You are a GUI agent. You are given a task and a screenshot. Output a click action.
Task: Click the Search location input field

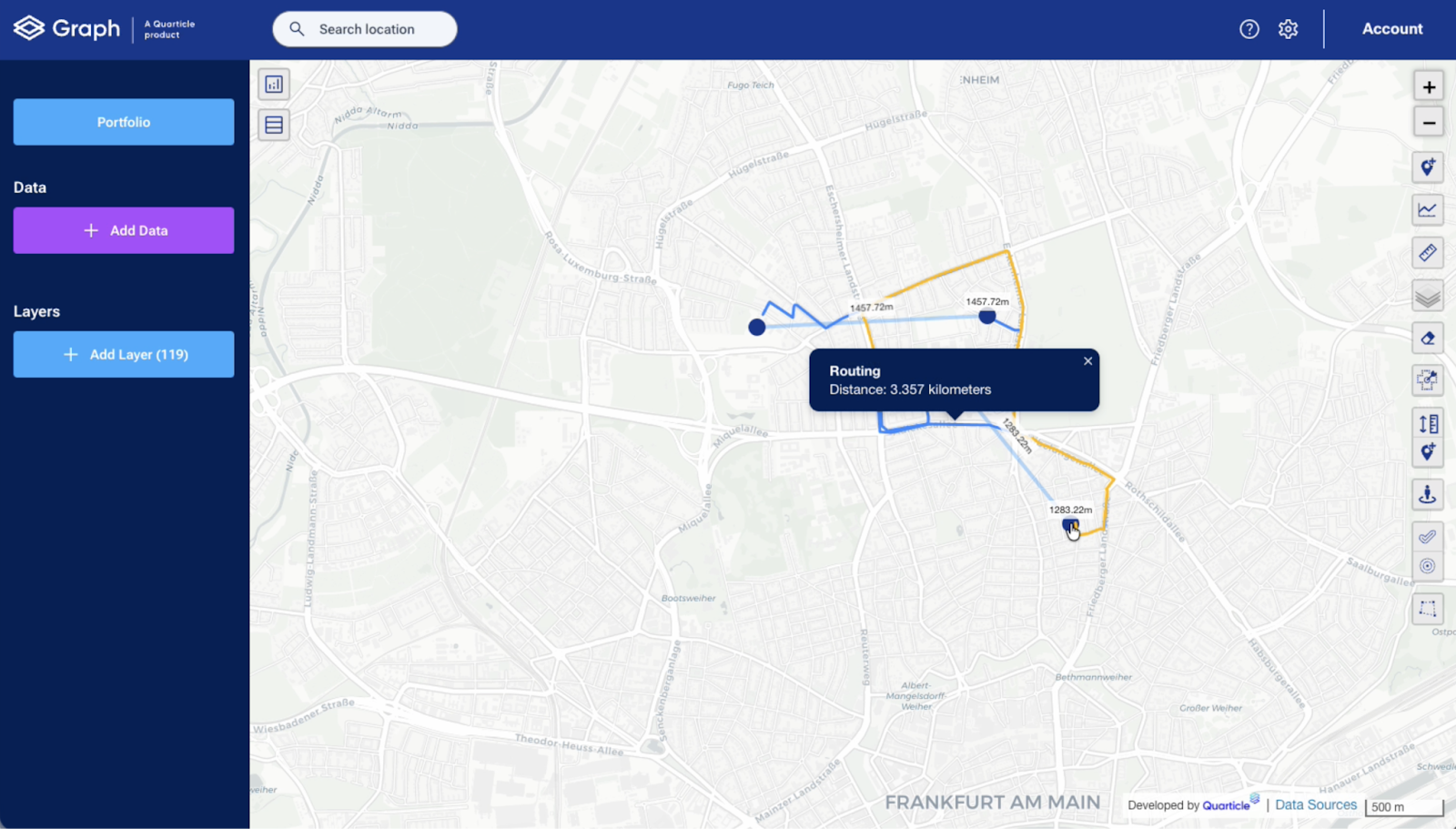pos(364,28)
